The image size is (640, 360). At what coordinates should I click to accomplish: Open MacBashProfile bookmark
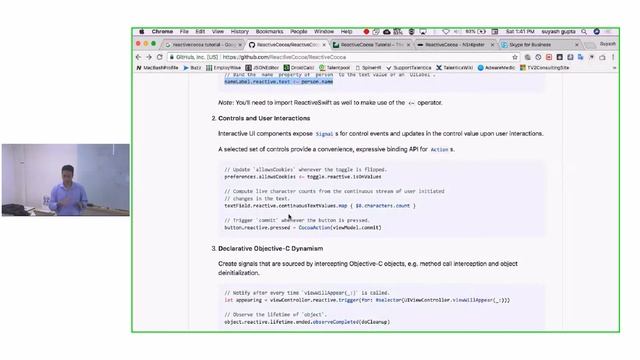[157, 68]
